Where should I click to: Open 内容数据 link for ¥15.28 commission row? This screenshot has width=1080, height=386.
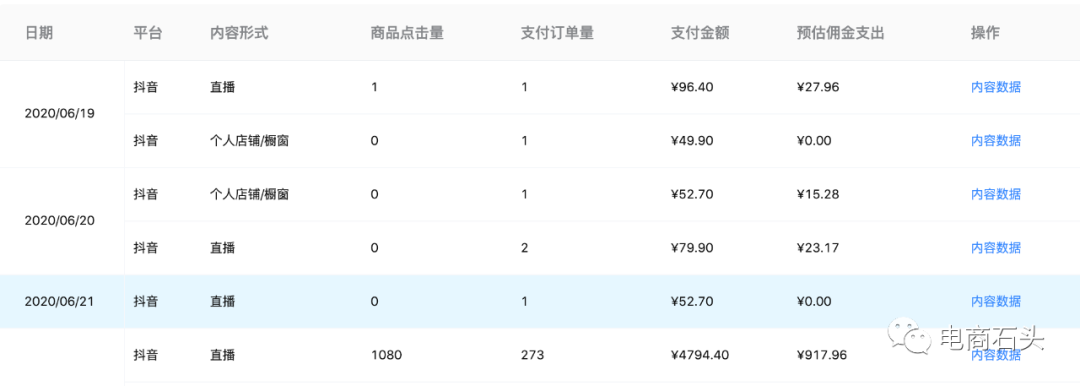click(x=996, y=194)
